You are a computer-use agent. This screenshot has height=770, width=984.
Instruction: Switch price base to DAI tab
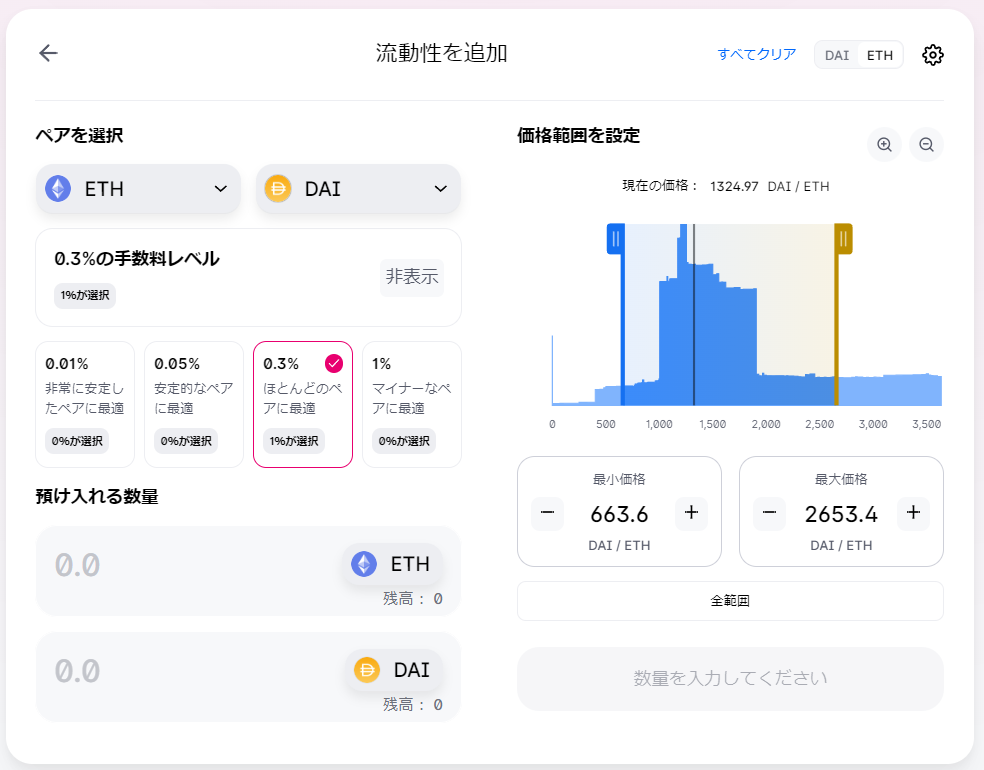837,55
